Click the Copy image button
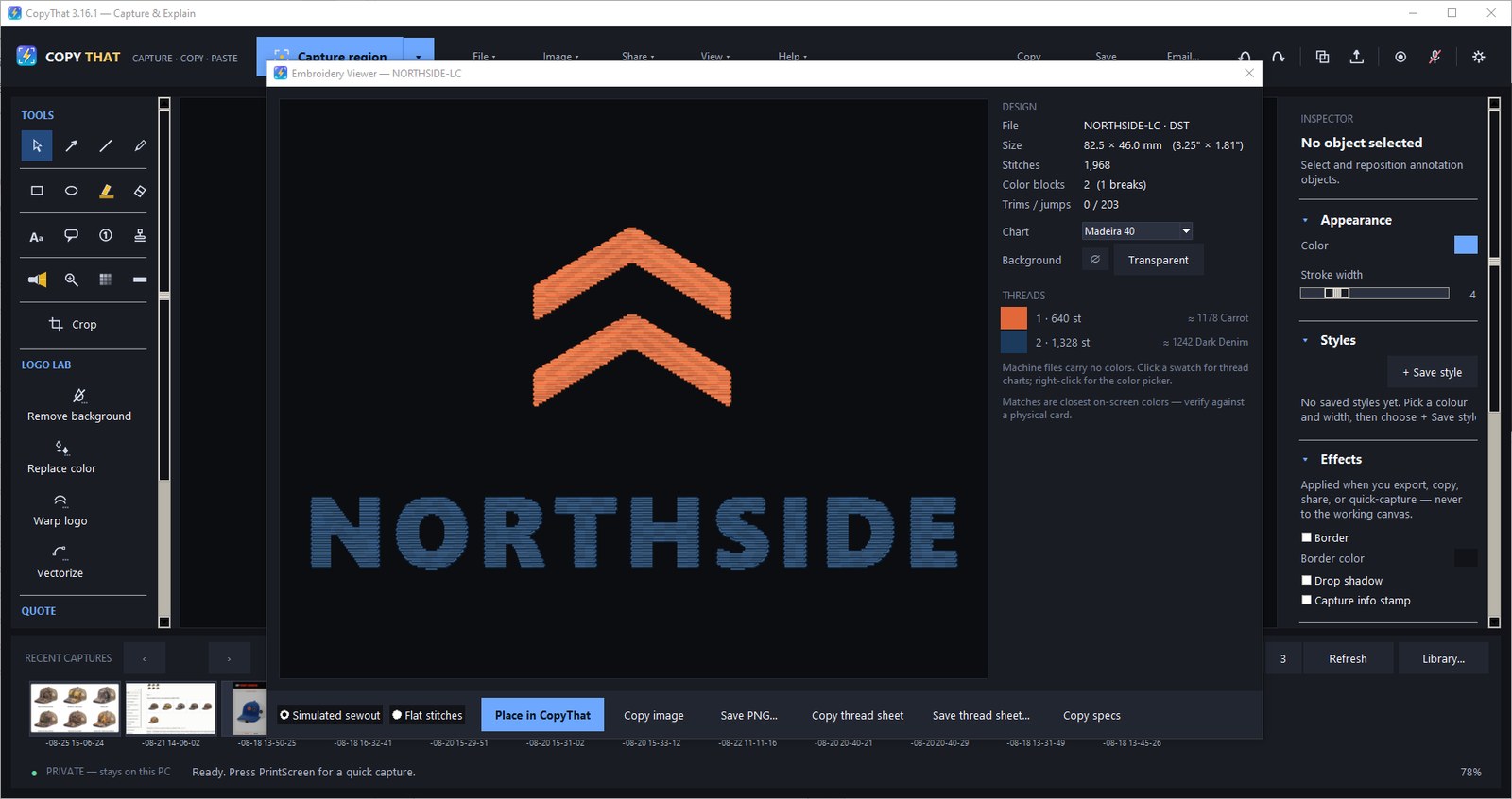This screenshot has width=1512, height=799. 654,715
